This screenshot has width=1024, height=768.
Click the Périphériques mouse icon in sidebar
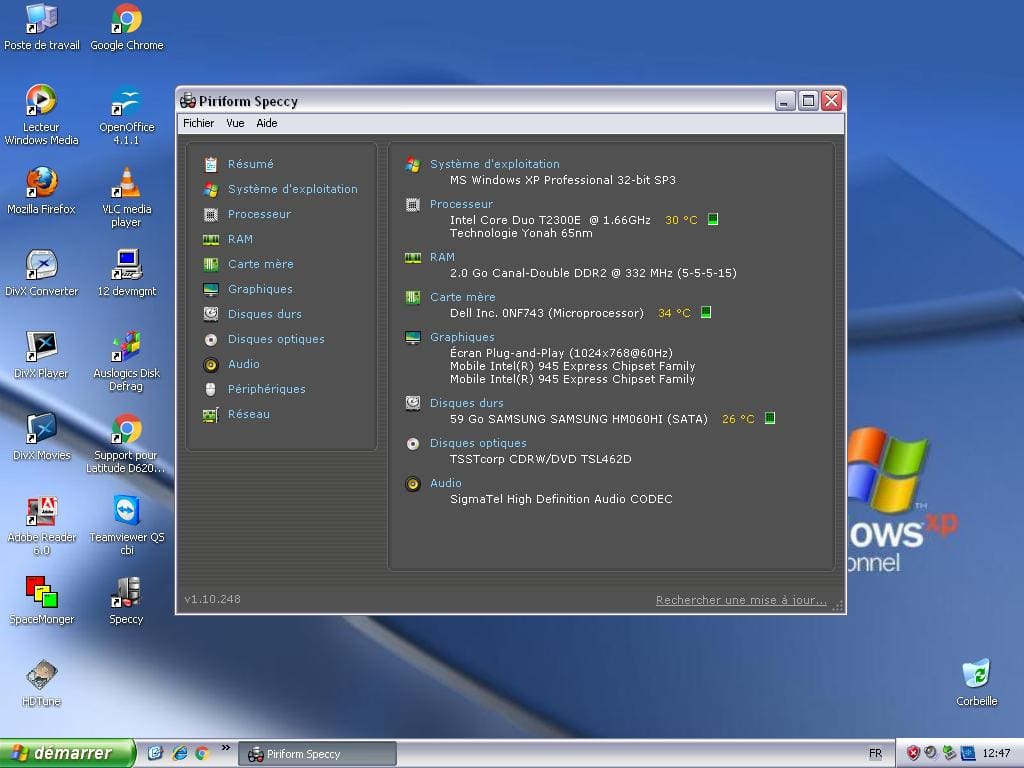210,389
